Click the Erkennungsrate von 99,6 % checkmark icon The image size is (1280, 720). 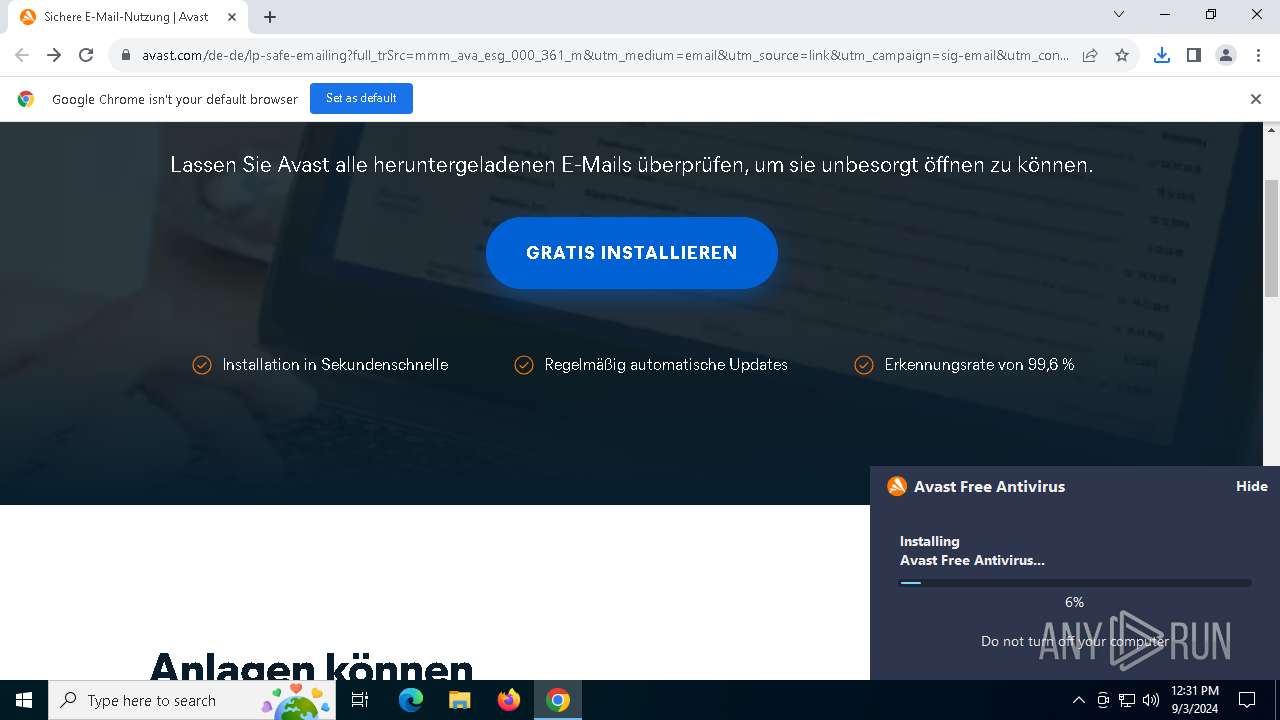pyautogui.click(x=864, y=365)
